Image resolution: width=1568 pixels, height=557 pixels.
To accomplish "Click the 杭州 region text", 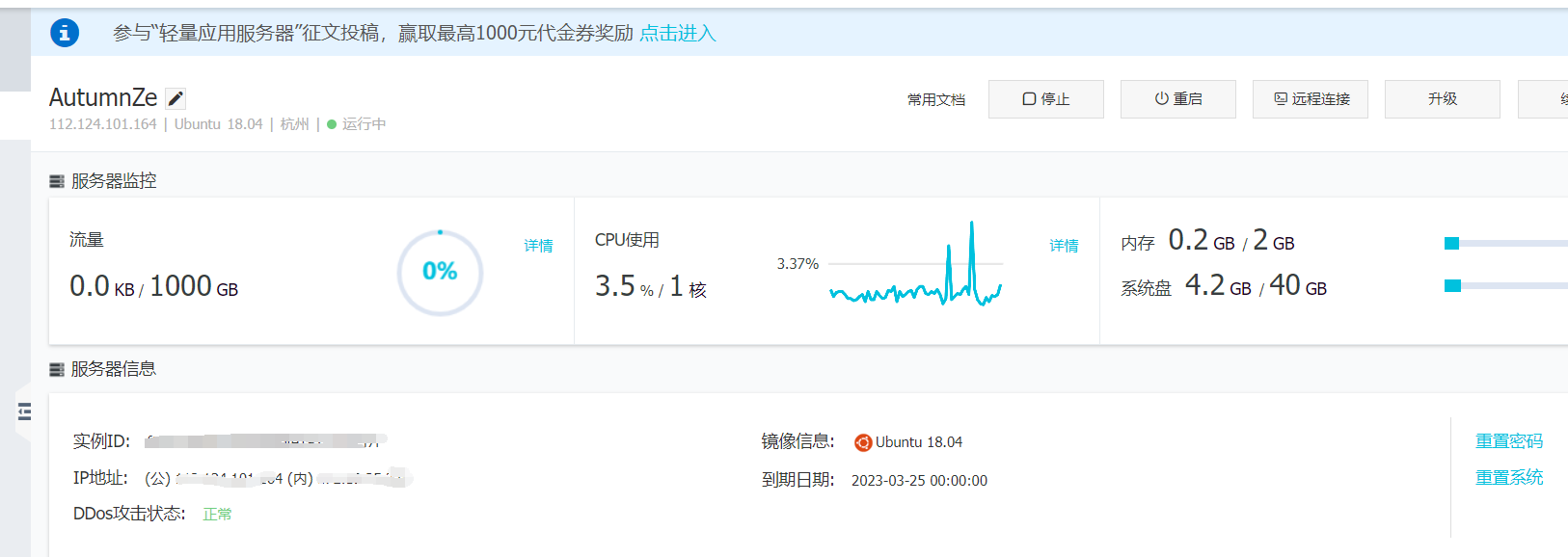I will click(x=295, y=124).
